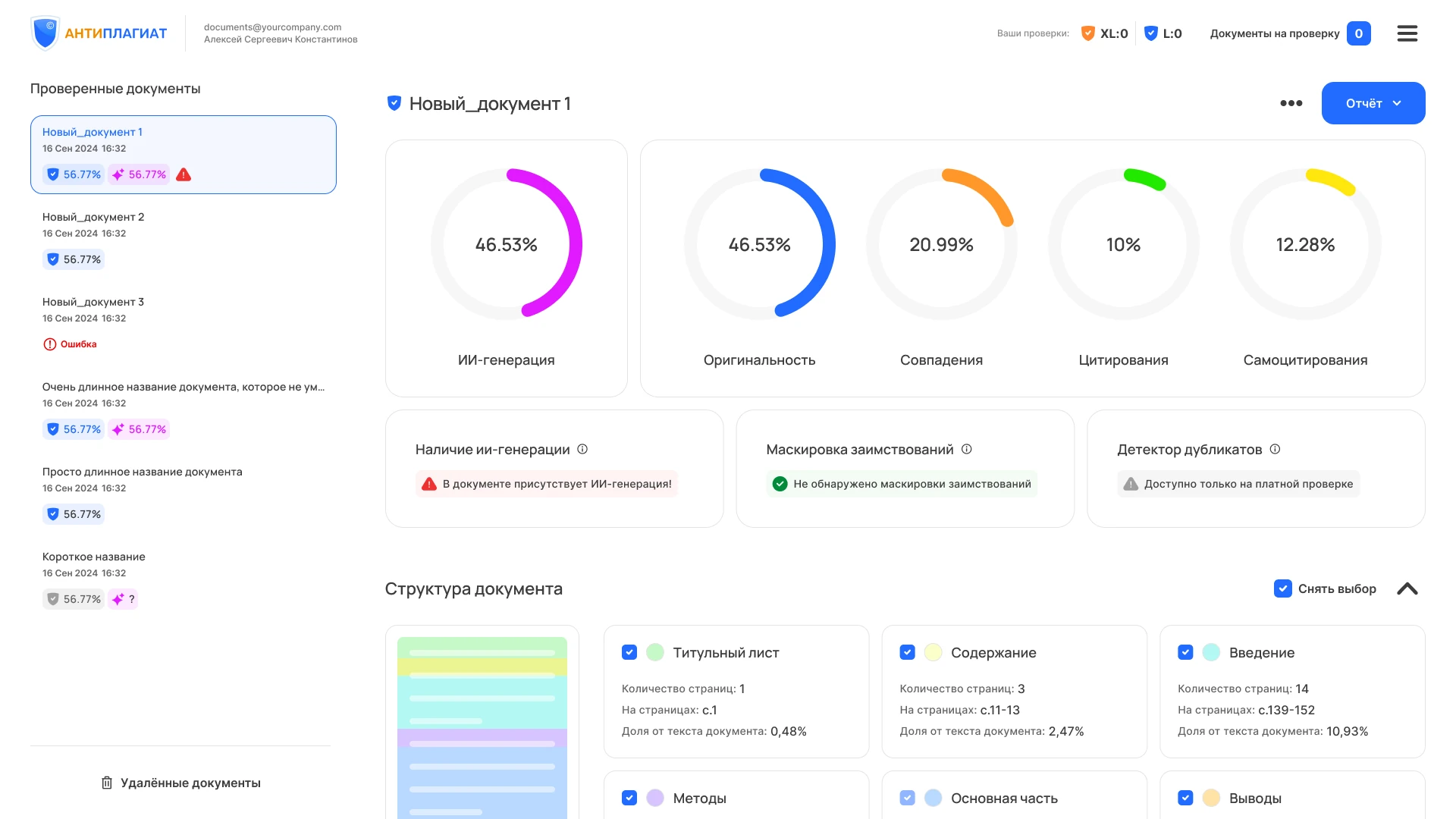
Task: Click the pink AI sparkle badge on Новый_документ 1
Action: [x=139, y=174]
